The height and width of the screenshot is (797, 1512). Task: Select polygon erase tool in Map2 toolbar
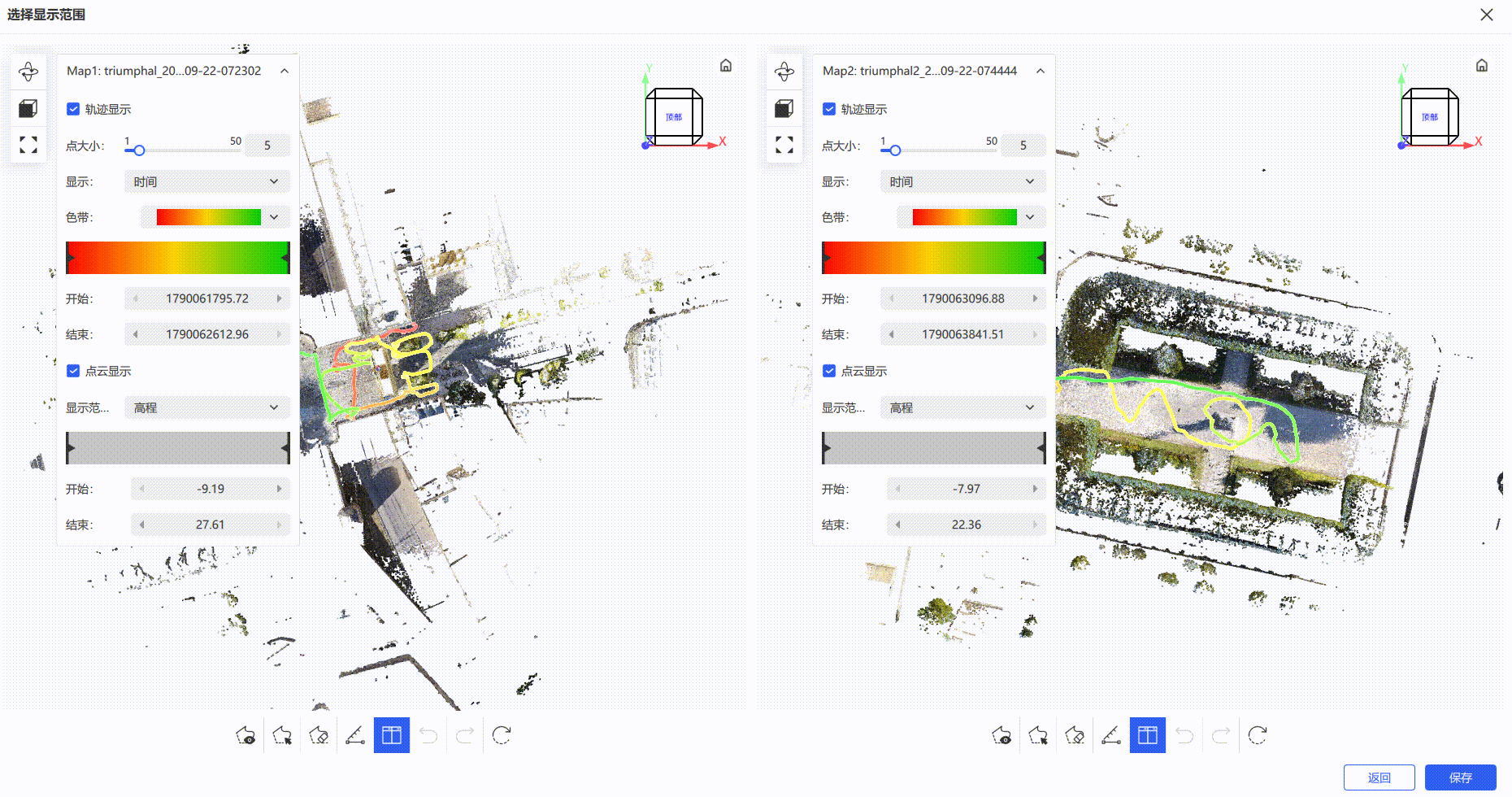(1075, 735)
